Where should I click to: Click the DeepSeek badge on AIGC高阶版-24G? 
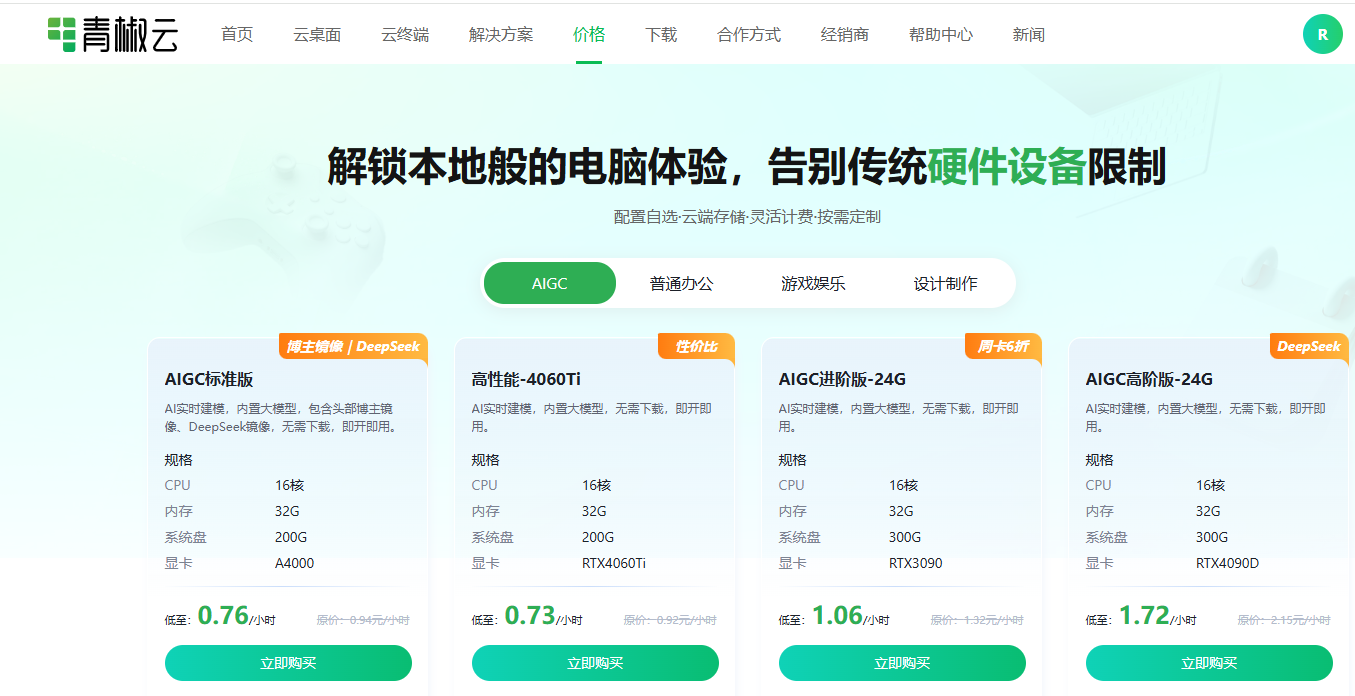[1309, 346]
